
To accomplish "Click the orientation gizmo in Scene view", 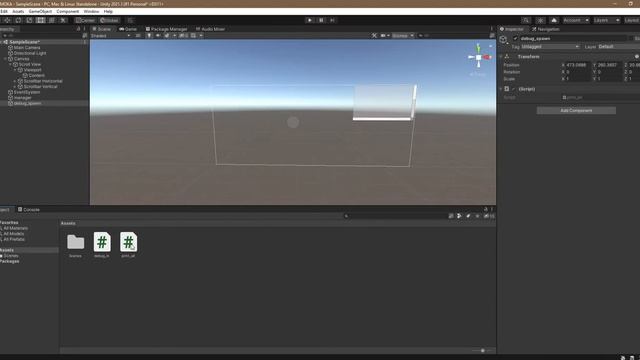I will click(x=478, y=58).
